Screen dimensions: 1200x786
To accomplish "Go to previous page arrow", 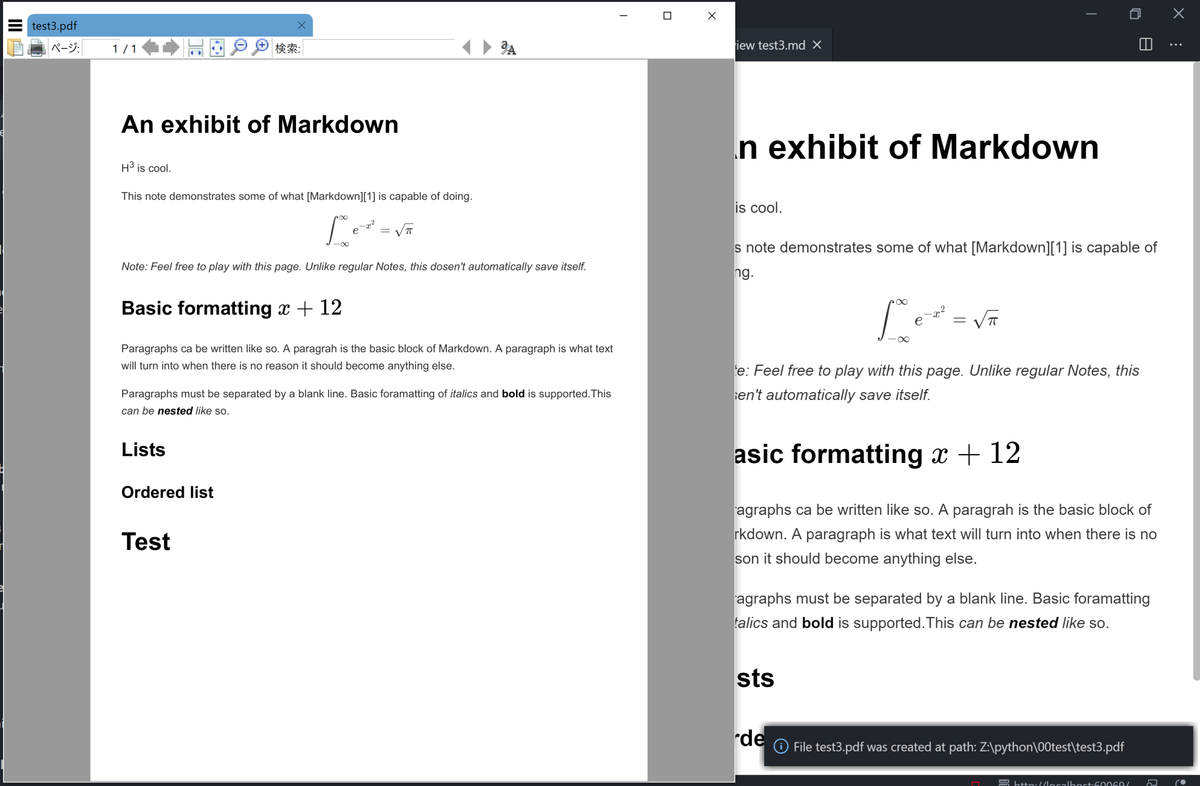I will click(x=150, y=47).
